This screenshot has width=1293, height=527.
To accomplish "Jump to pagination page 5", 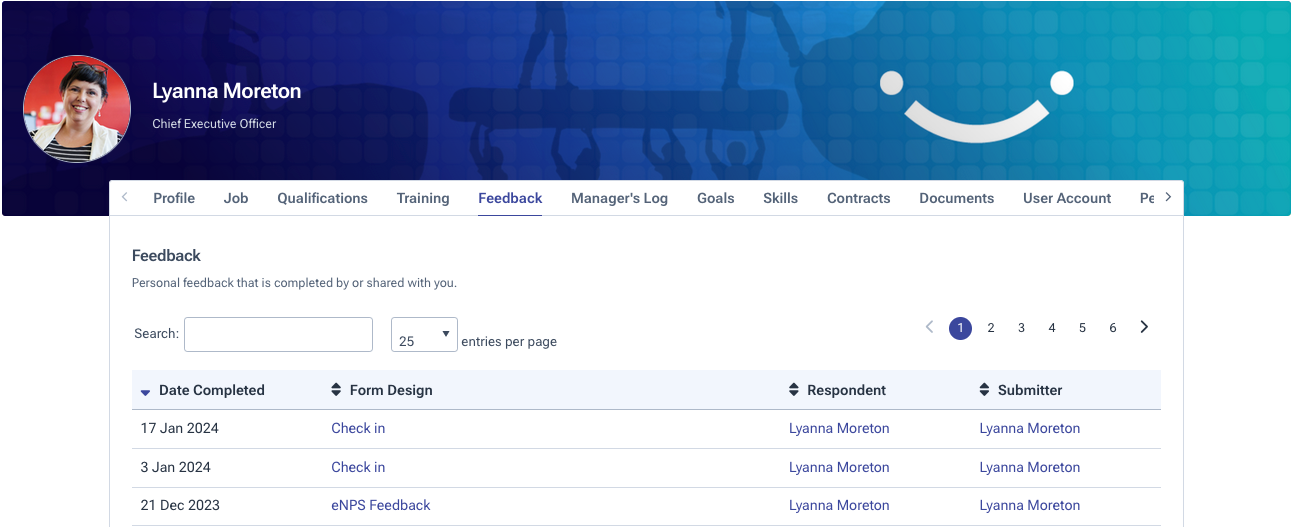I will pos(1082,328).
